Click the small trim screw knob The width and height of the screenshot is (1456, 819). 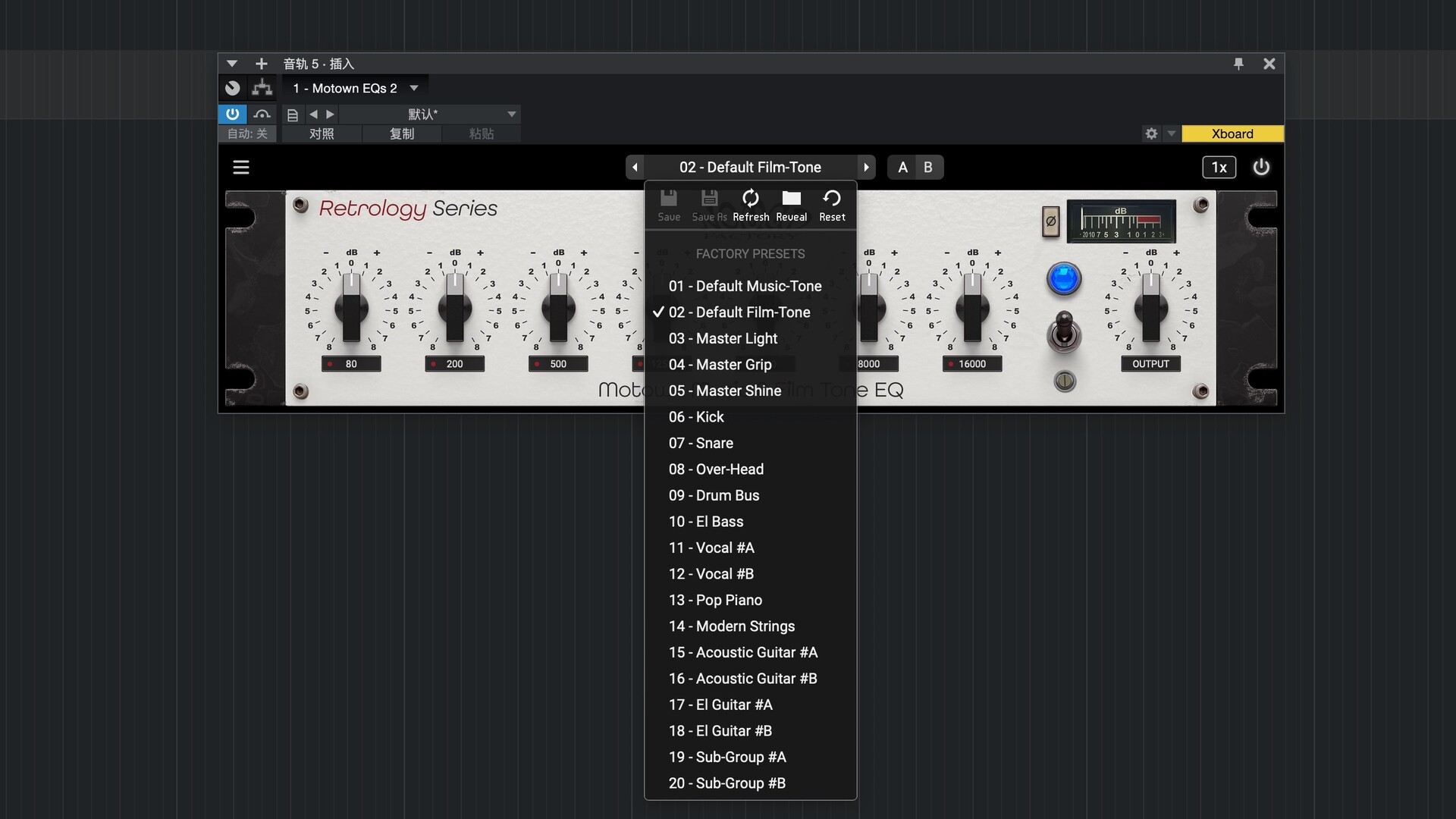(1065, 381)
